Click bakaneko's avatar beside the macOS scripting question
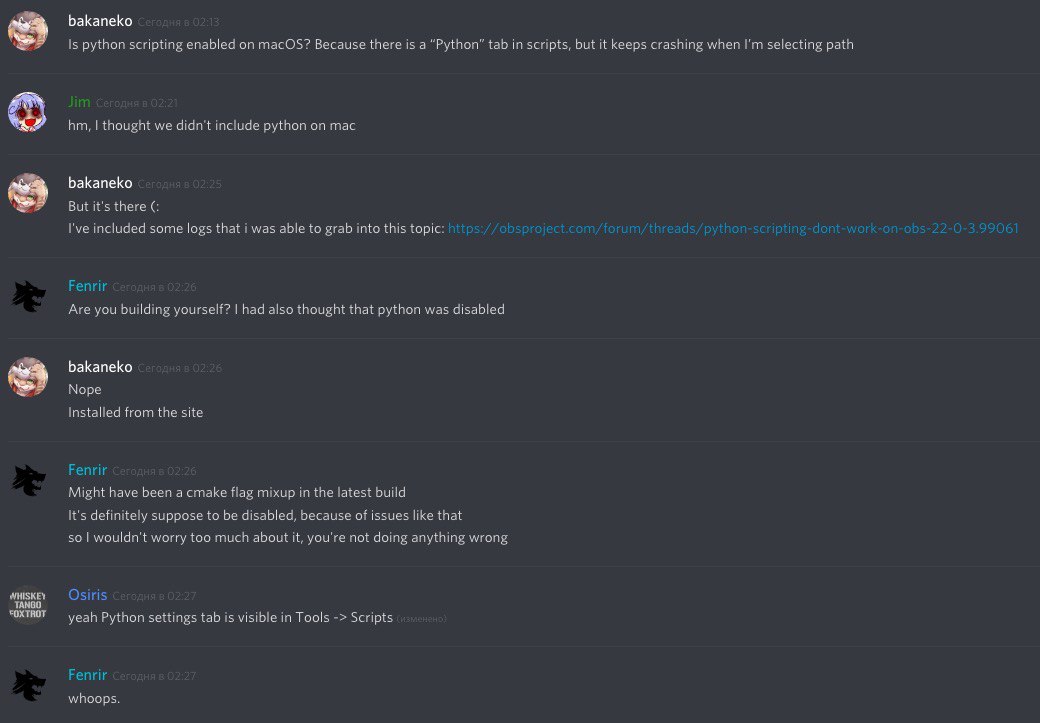This screenshot has height=723, width=1040. click(x=28, y=32)
